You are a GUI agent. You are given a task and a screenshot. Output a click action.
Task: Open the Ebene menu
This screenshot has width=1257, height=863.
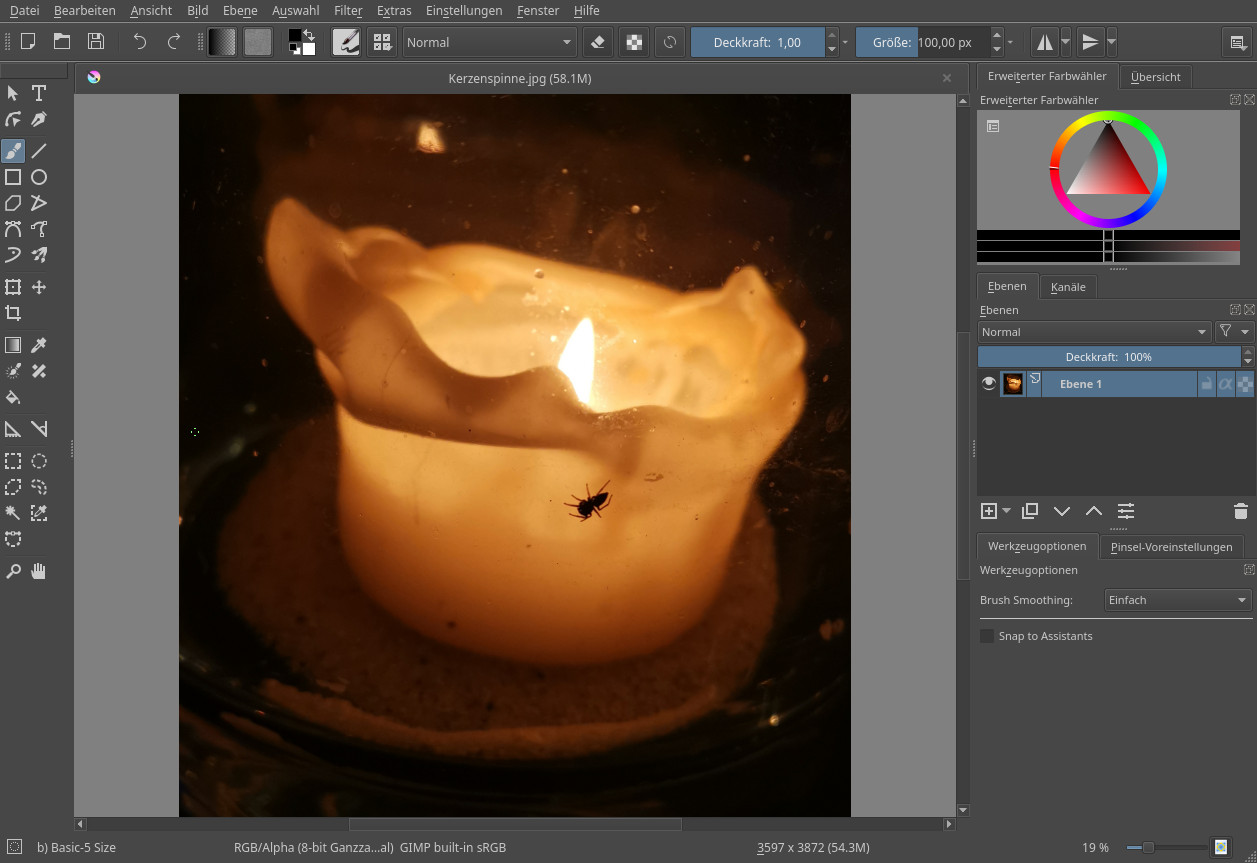click(240, 10)
